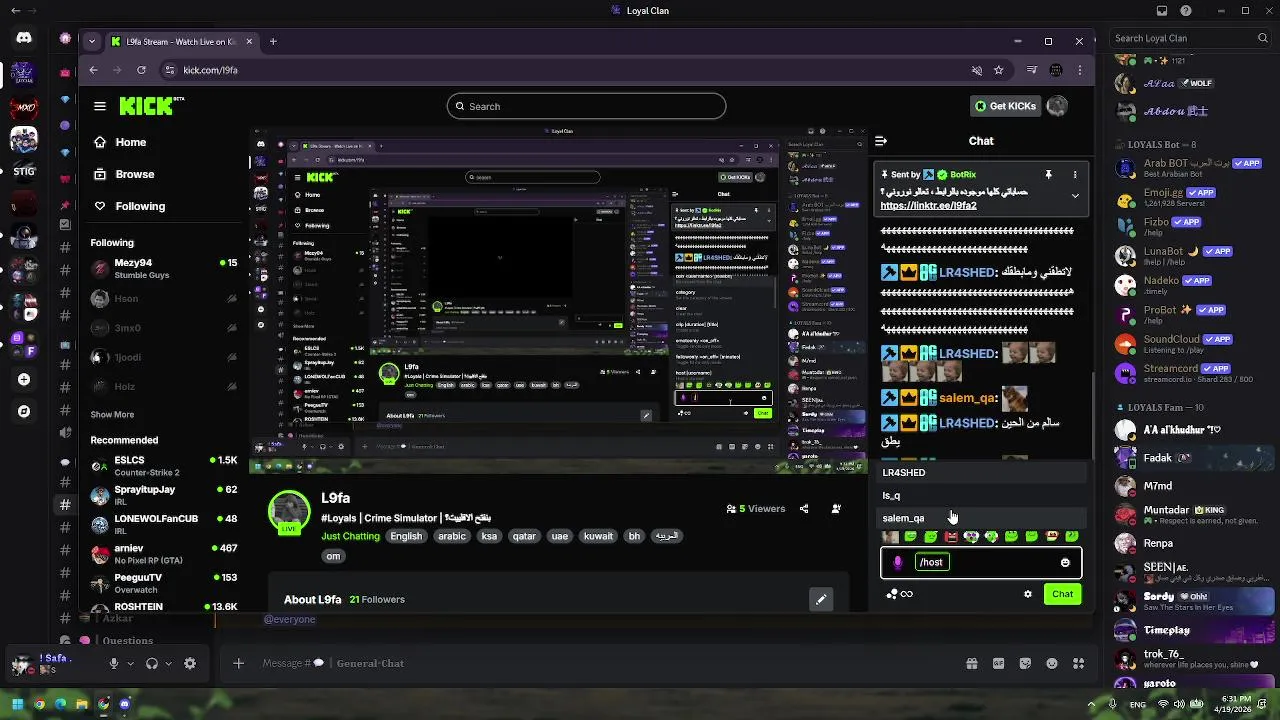Go back in browser history

(93, 70)
